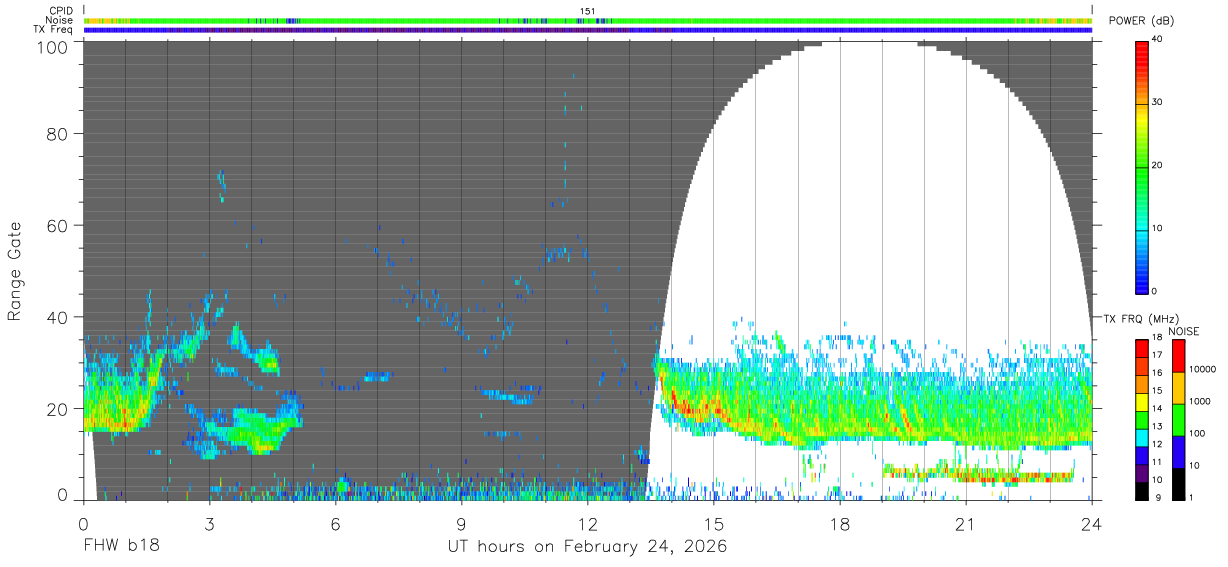The height and width of the screenshot is (567, 1228).
Task: Click the 10000 tick on noise legend
Action: pos(1204,370)
